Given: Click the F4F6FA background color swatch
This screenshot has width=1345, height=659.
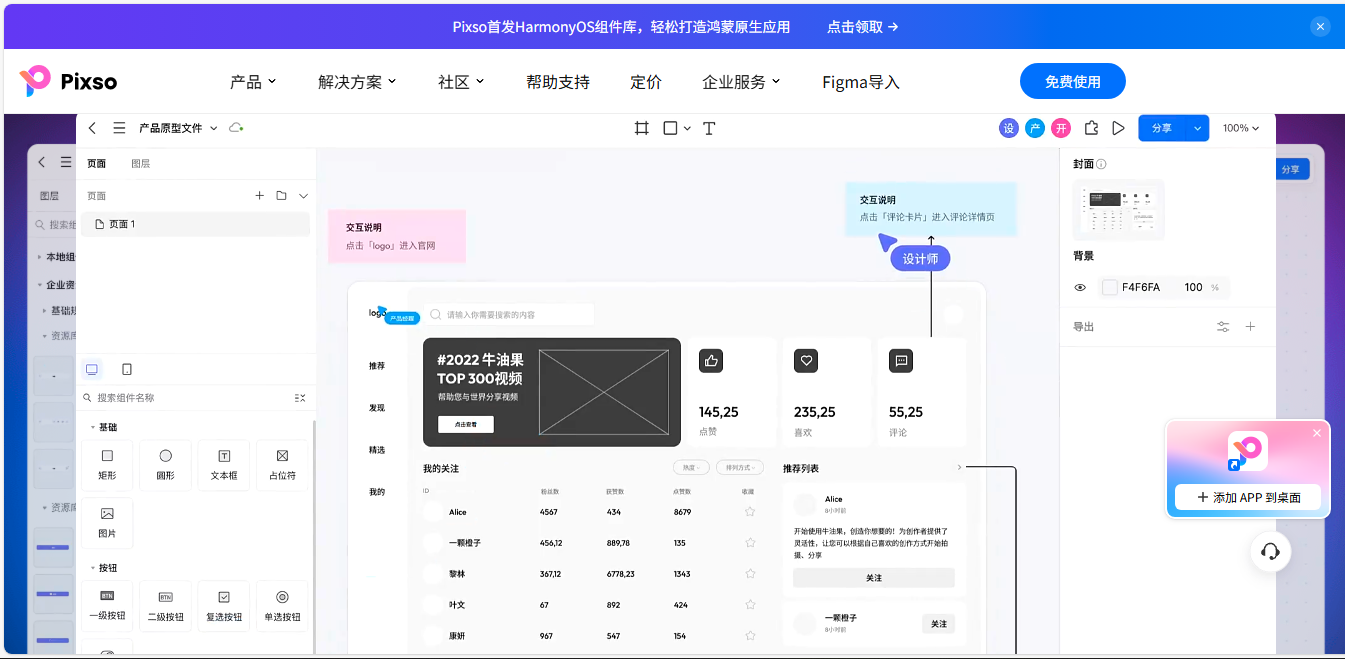Looking at the screenshot, I should point(1110,288).
